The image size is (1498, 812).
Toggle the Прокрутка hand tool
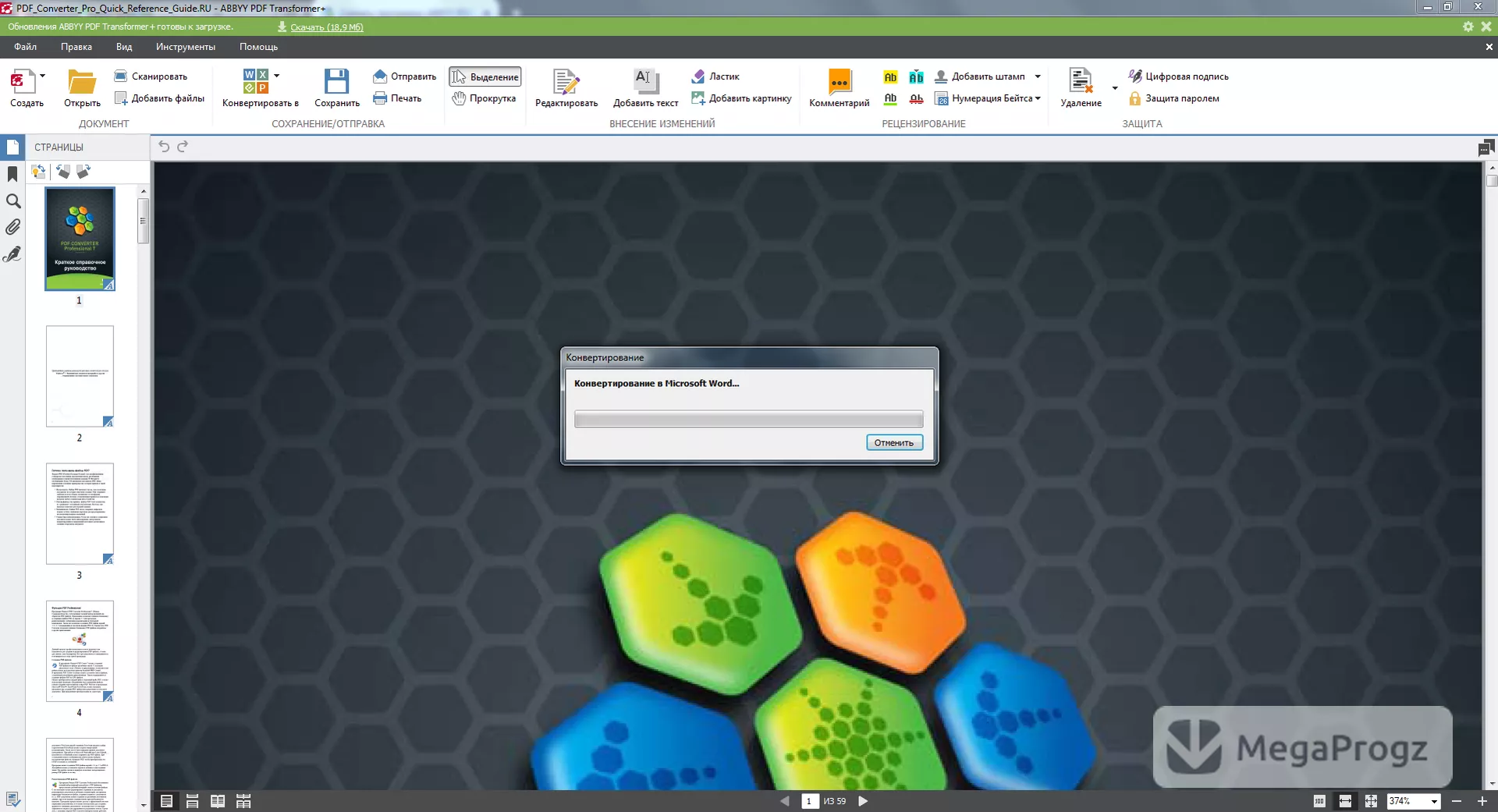484,98
